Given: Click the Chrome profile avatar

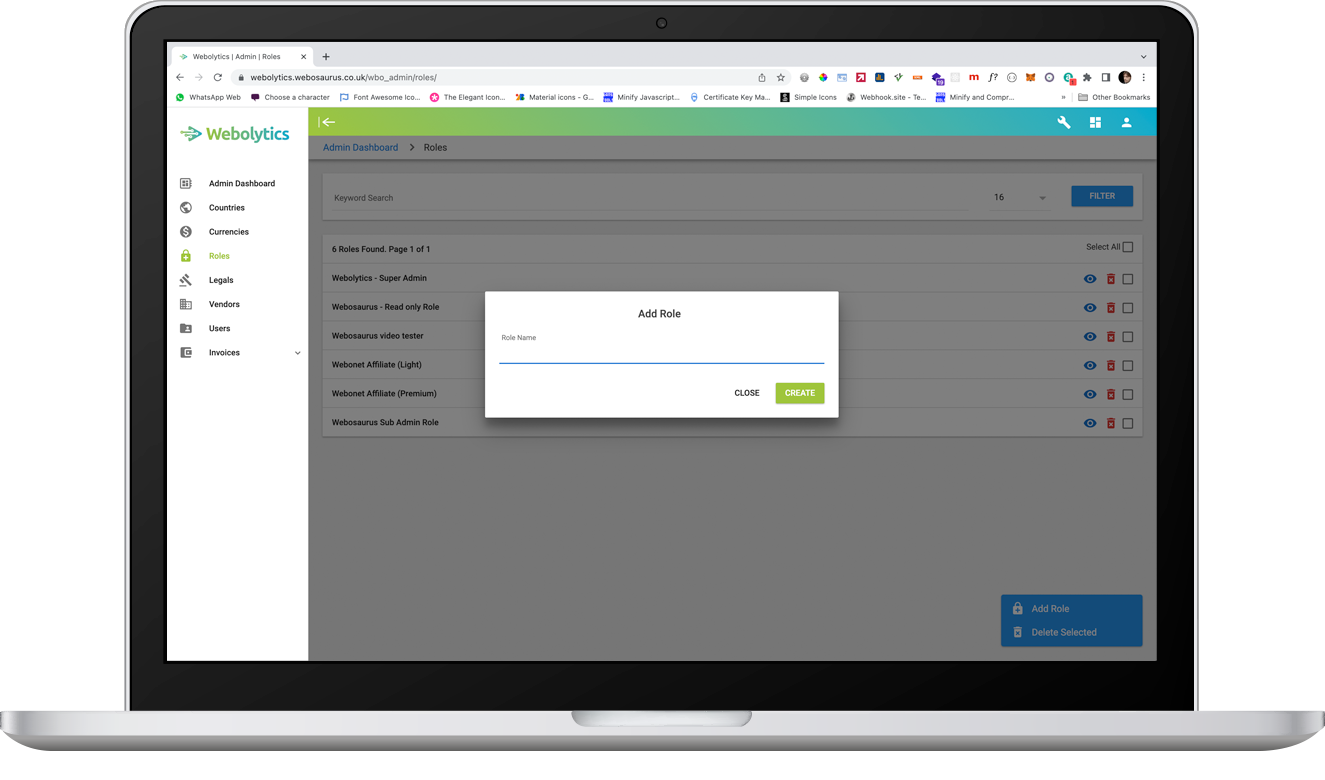Looking at the screenshot, I should (x=1125, y=77).
